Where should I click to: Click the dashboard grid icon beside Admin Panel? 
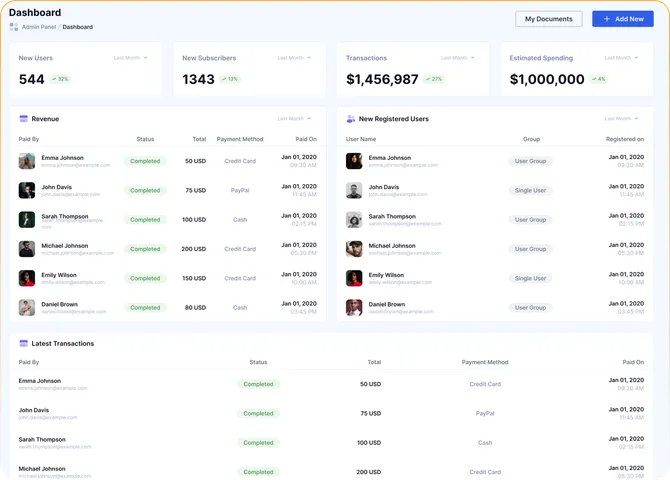point(14,27)
